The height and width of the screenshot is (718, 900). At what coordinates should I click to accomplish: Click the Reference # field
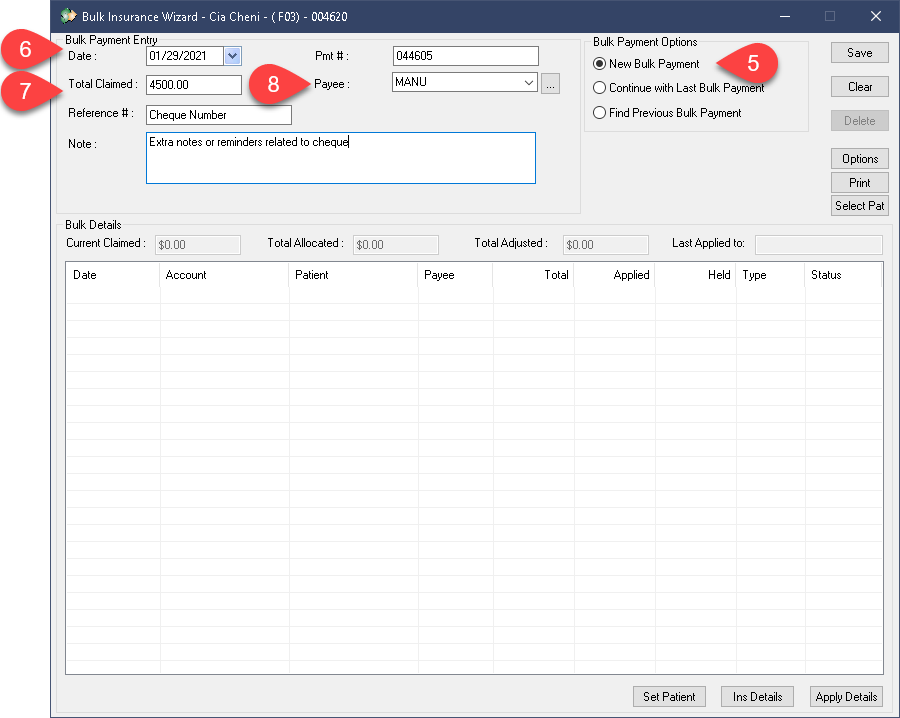tap(219, 115)
